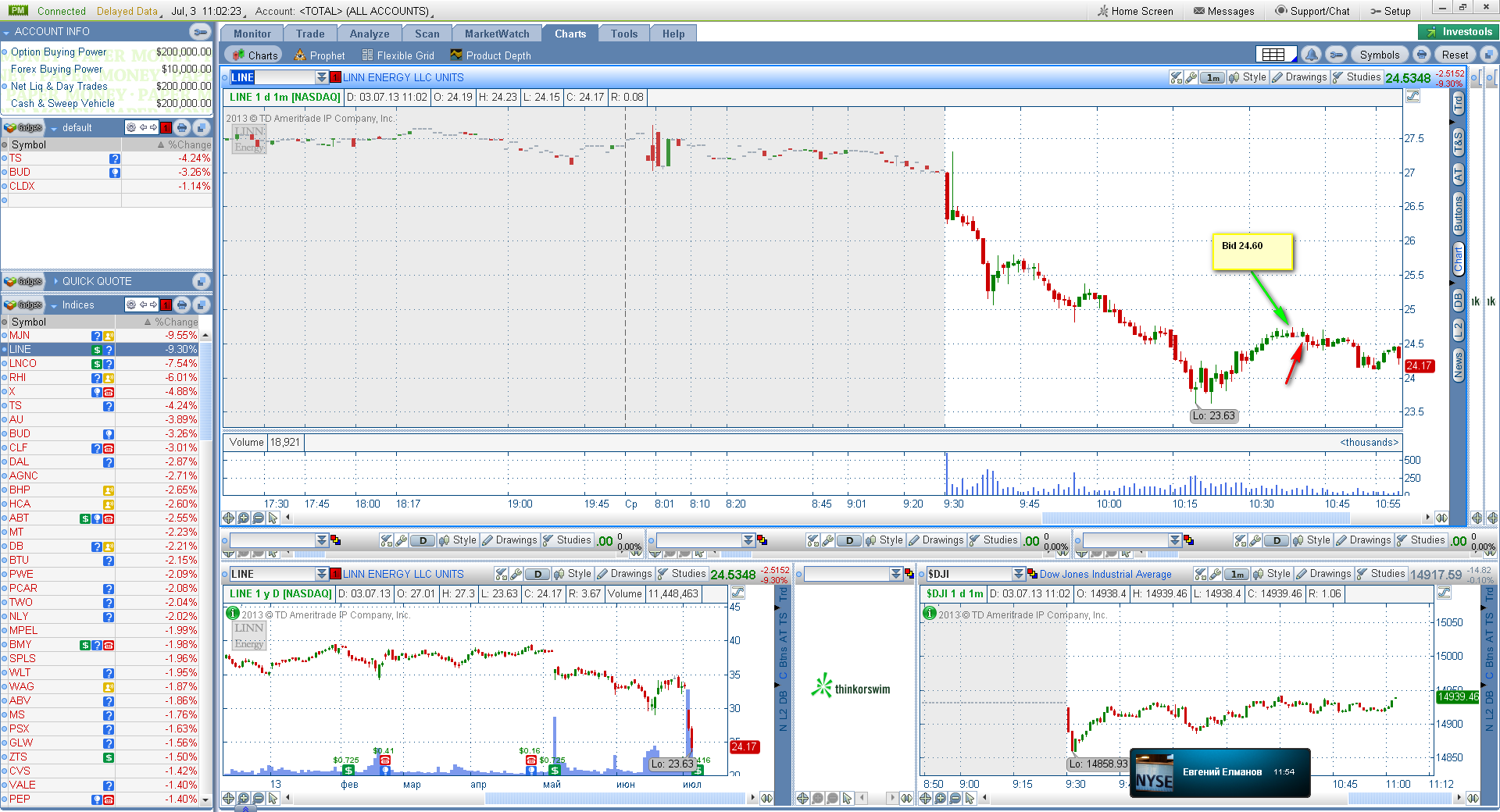Expand the QUICK QUOTE gadget
The width and height of the screenshot is (1500, 812).
55,281
